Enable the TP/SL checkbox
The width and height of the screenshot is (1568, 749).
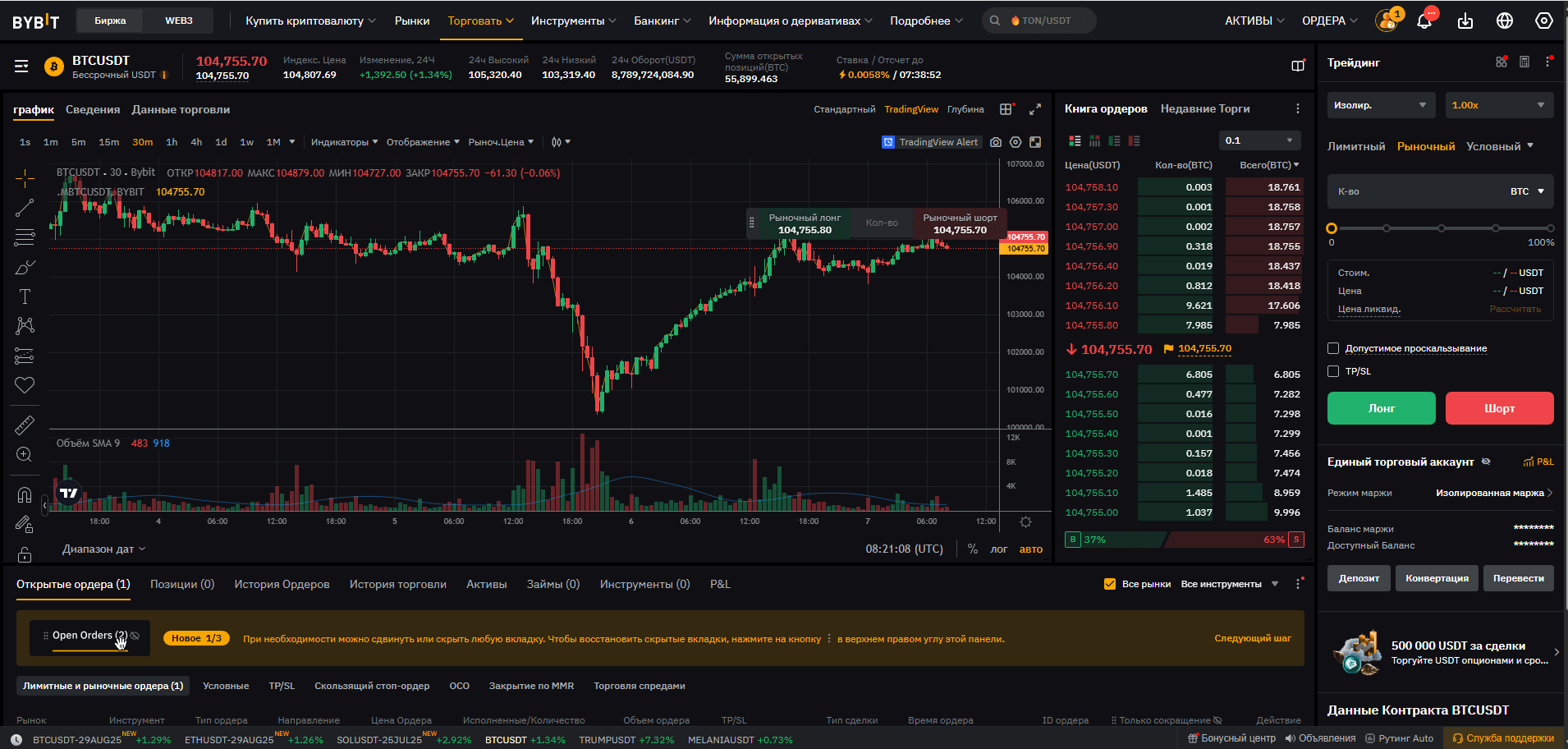pos(1333,371)
